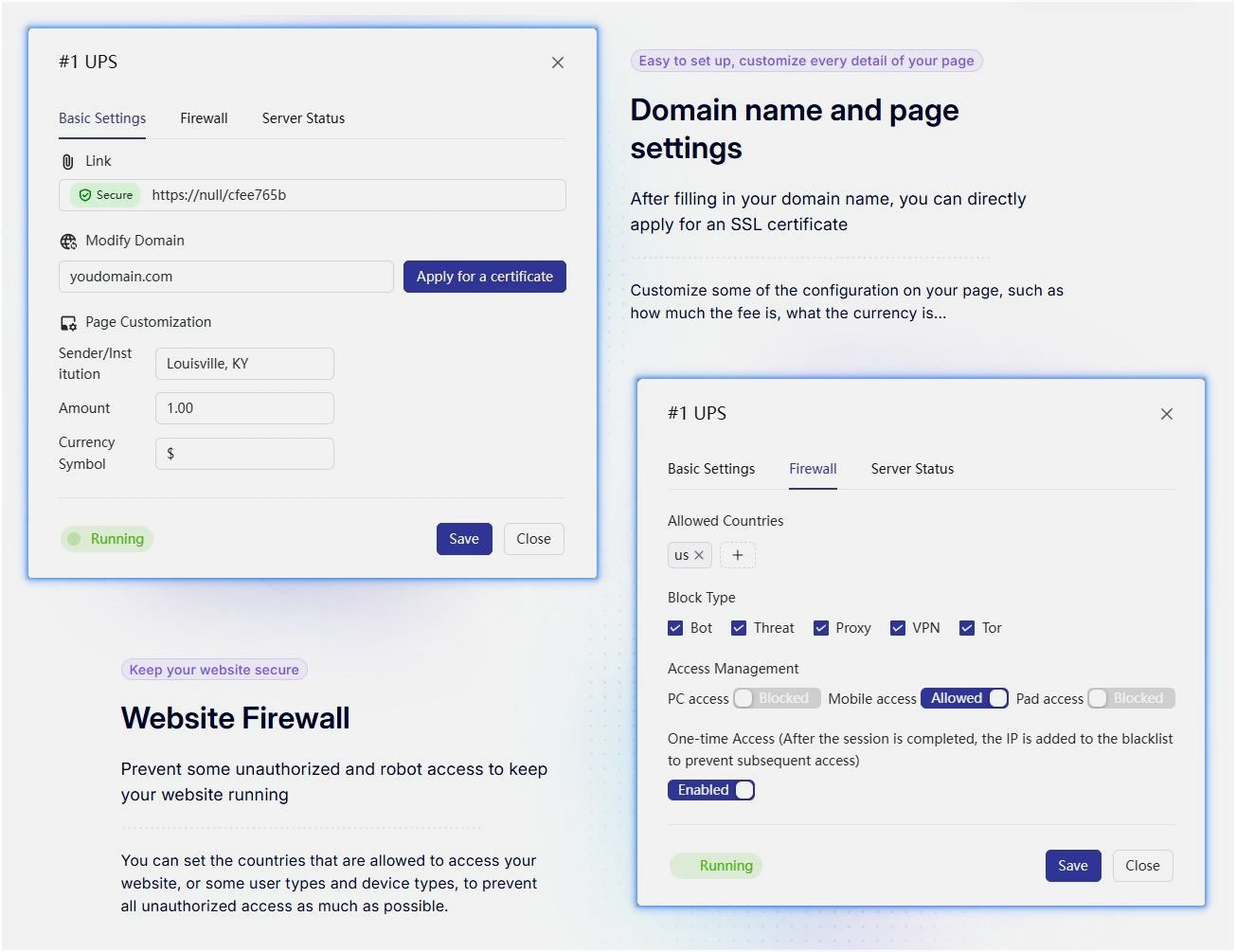
Task: Click the Amount 1.00 field
Action: click(244, 408)
